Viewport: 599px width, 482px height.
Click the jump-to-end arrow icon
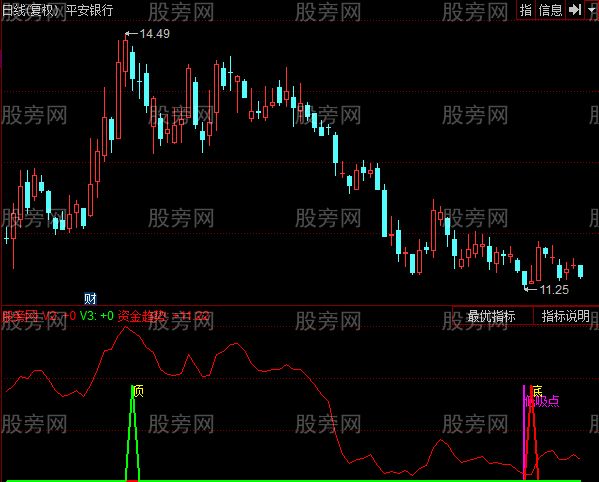(x=575, y=10)
